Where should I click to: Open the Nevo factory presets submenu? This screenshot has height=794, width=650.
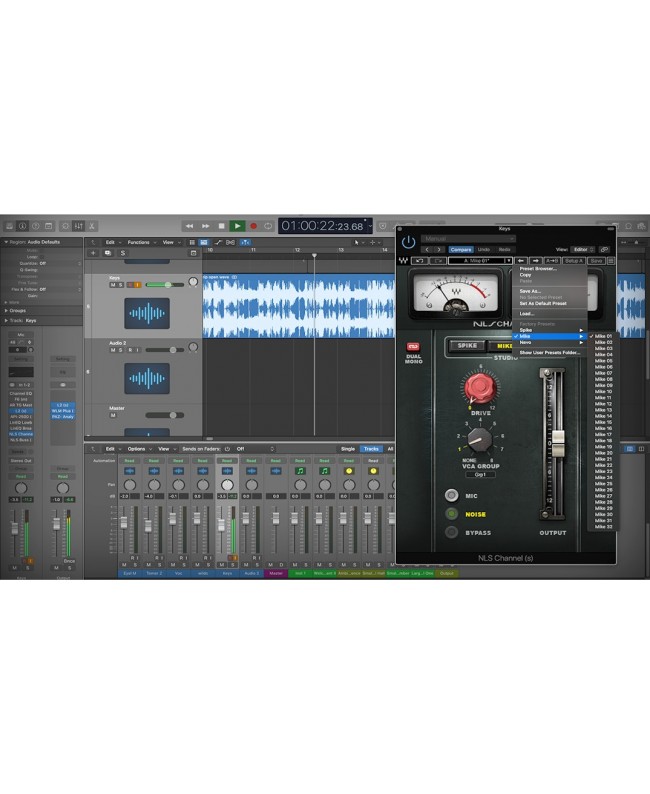(550, 343)
